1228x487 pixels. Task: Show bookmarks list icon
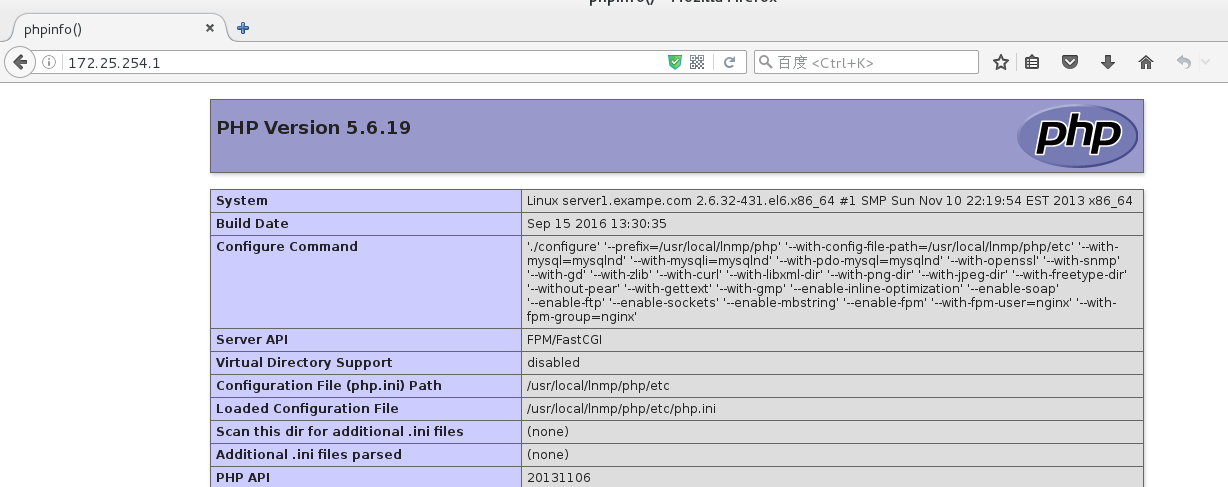pyautogui.click(x=1032, y=62)
